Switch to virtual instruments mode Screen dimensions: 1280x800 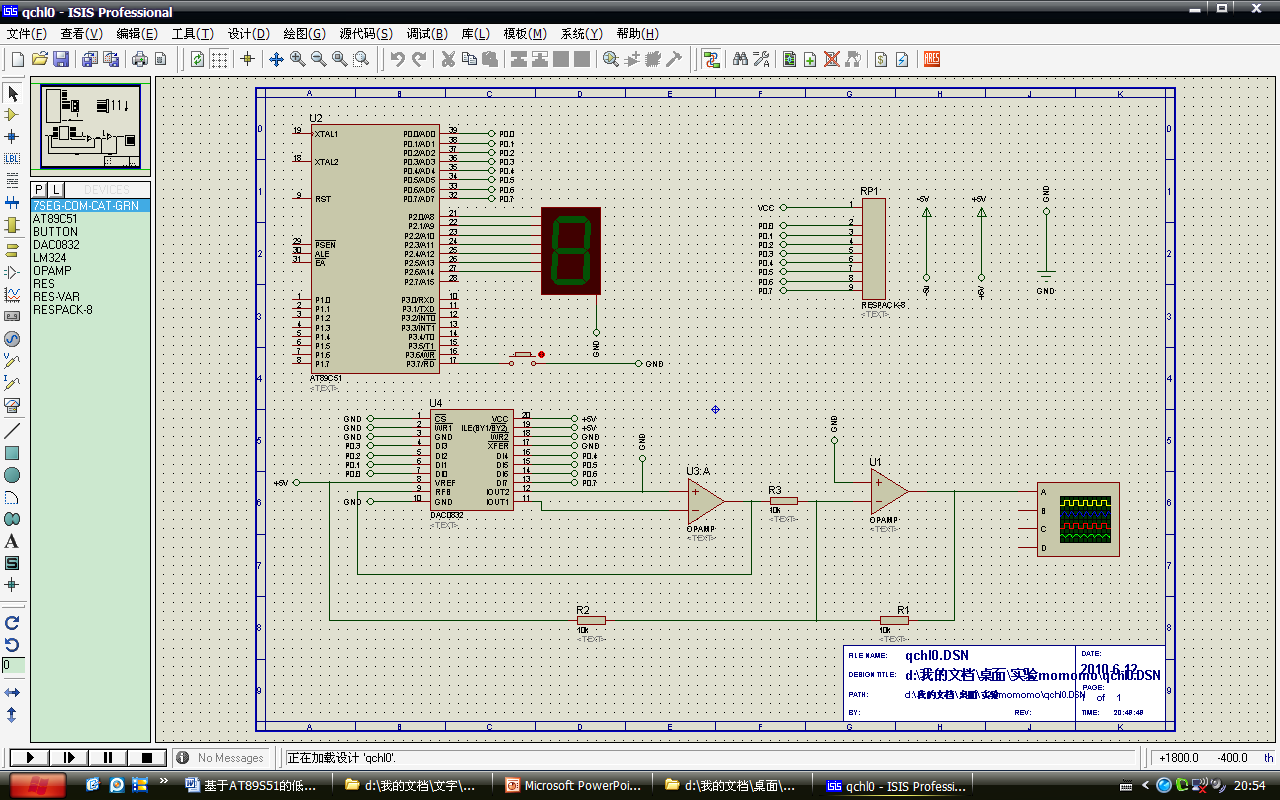pyautogui.click(x=13, y=405)
